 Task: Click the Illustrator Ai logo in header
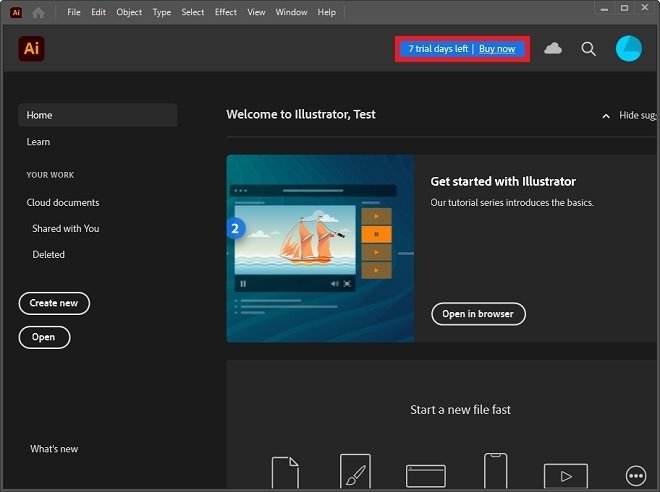pyautogui.click(x=32, y=49)
